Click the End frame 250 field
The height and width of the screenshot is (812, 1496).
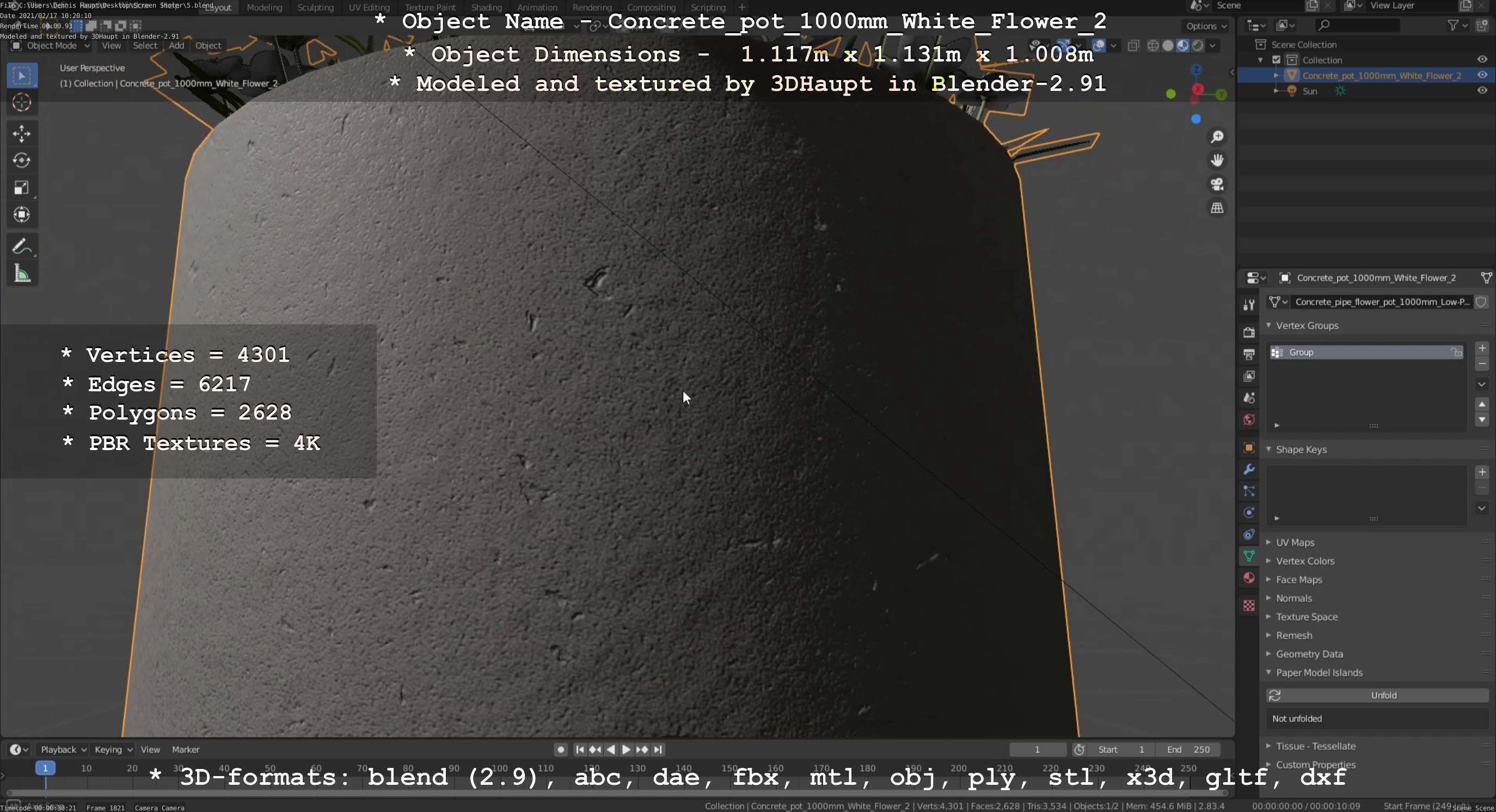[x=1188, y=749]
